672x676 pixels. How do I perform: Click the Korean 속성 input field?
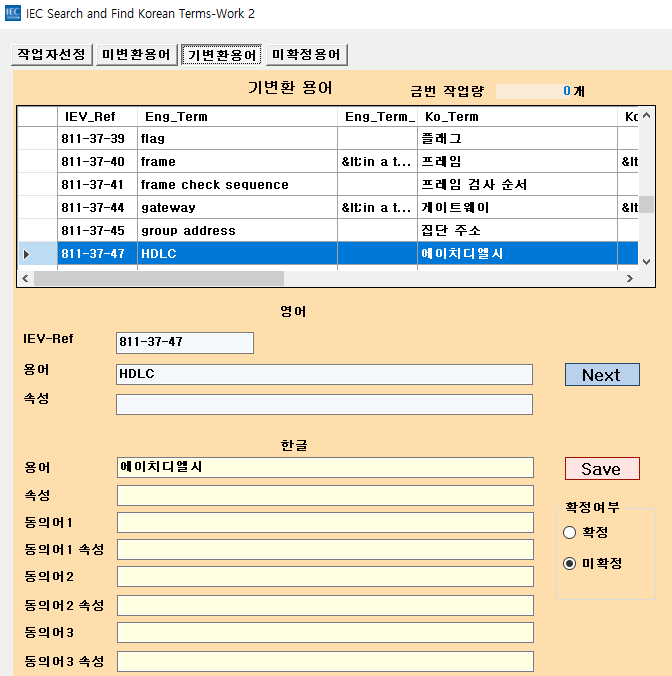(325, 495)
